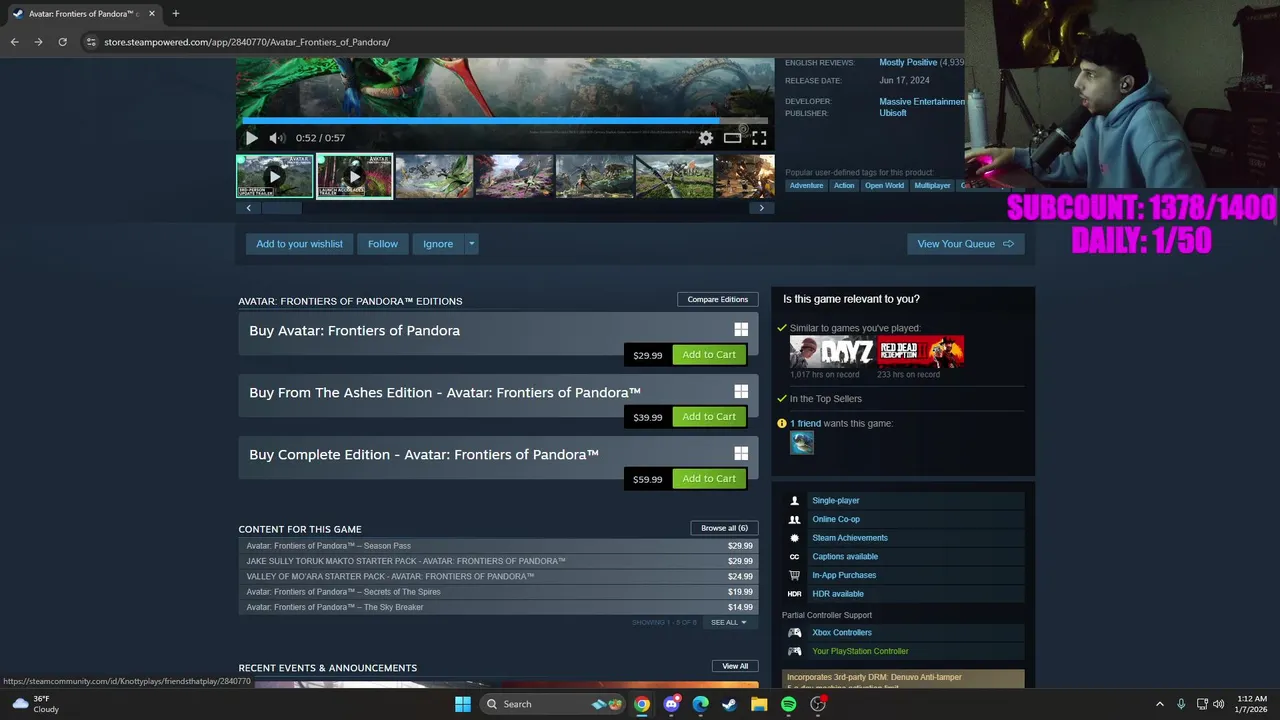This screenshot has height=720, width=1280.
Task: Open View Your Queue
Action: coord(965,244)
